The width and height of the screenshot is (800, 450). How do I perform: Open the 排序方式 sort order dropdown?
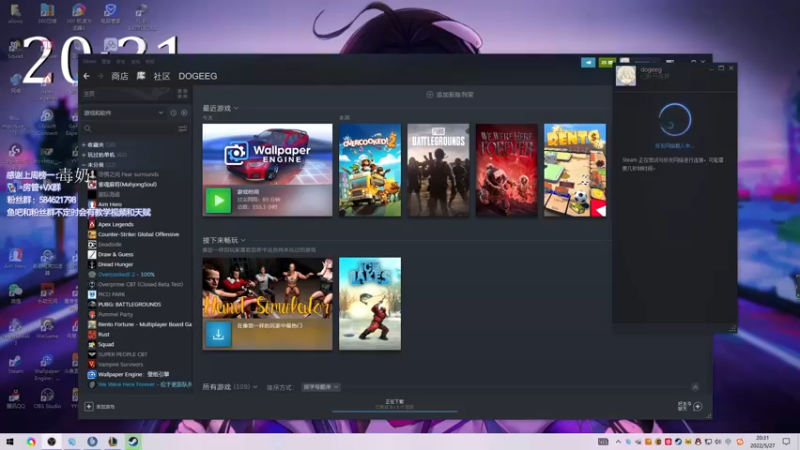point(320,387)
